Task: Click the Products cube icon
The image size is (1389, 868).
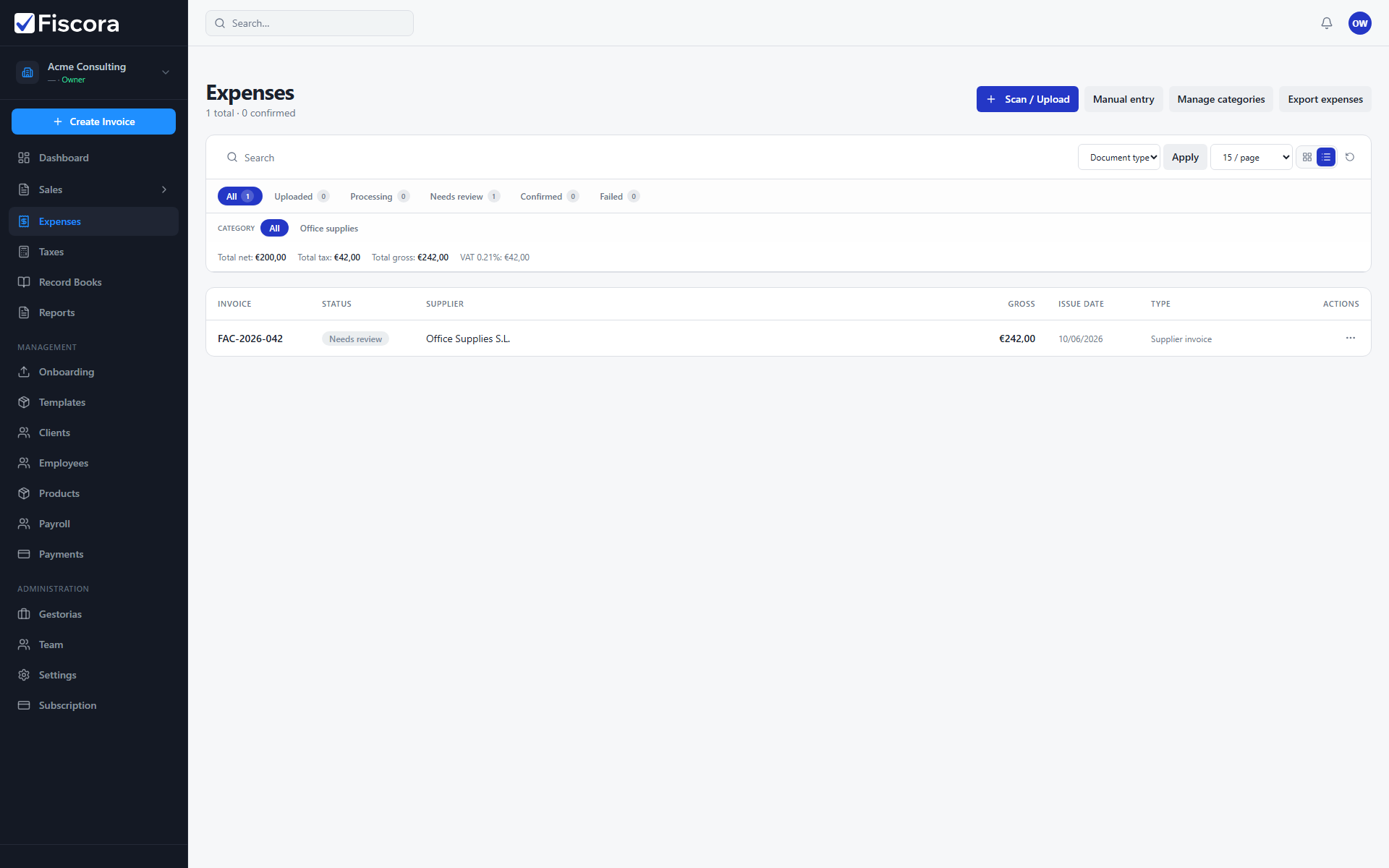Action: tap(24, 493)
